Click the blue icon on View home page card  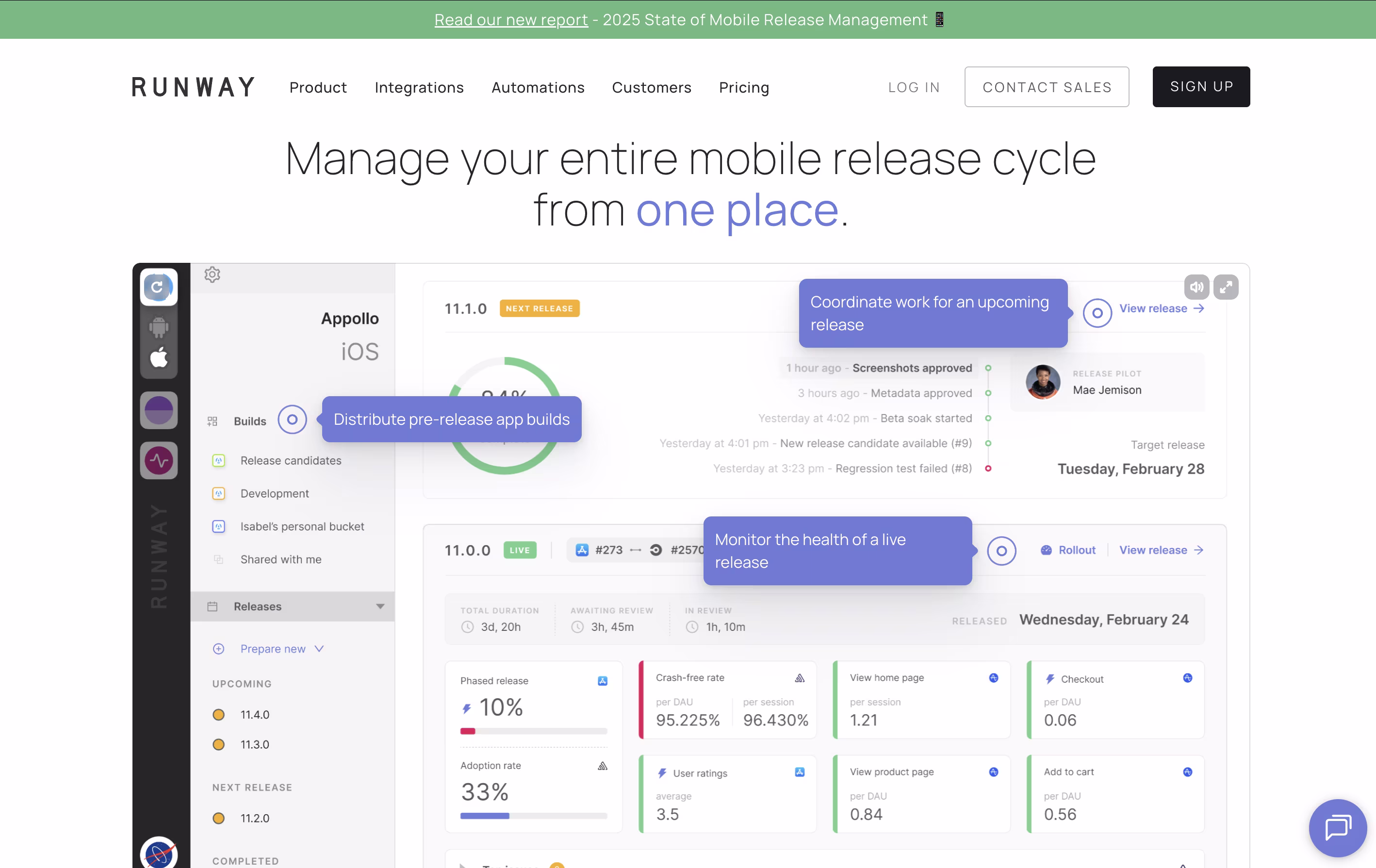tap(994, 678)
